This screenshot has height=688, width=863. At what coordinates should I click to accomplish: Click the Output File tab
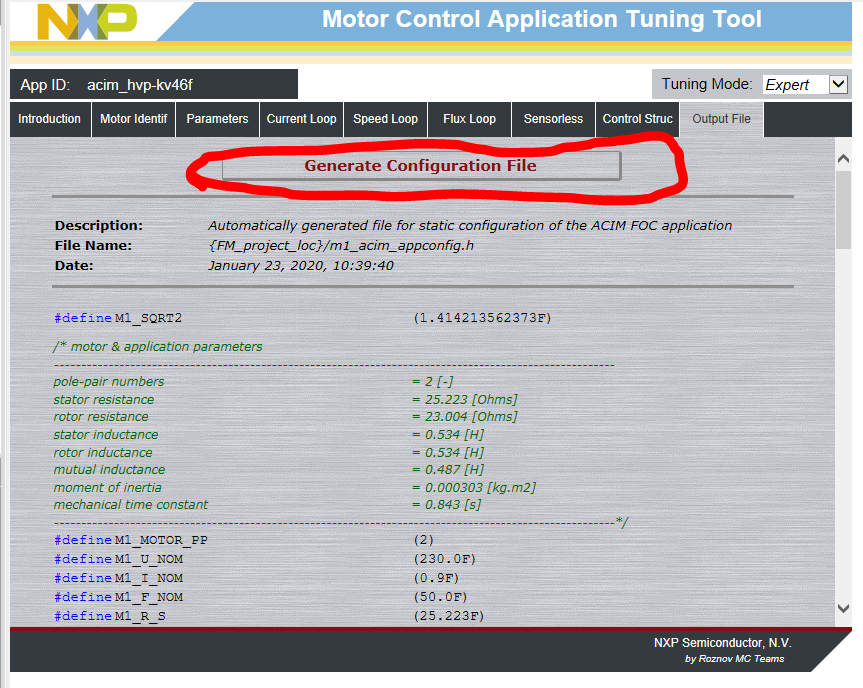pos(722,119)
